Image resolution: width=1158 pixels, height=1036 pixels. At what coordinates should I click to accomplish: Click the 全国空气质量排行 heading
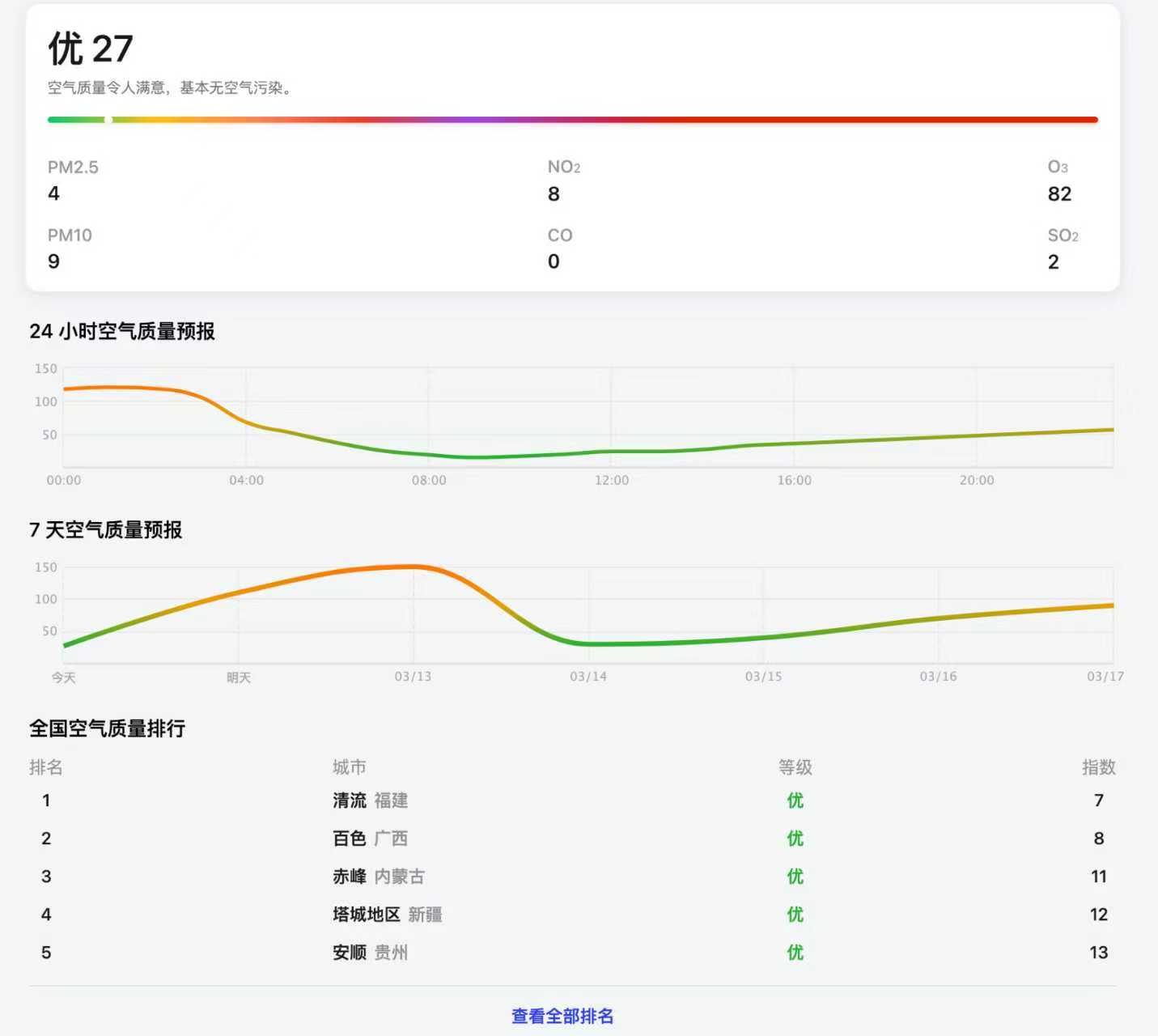[x=108, y=728]
